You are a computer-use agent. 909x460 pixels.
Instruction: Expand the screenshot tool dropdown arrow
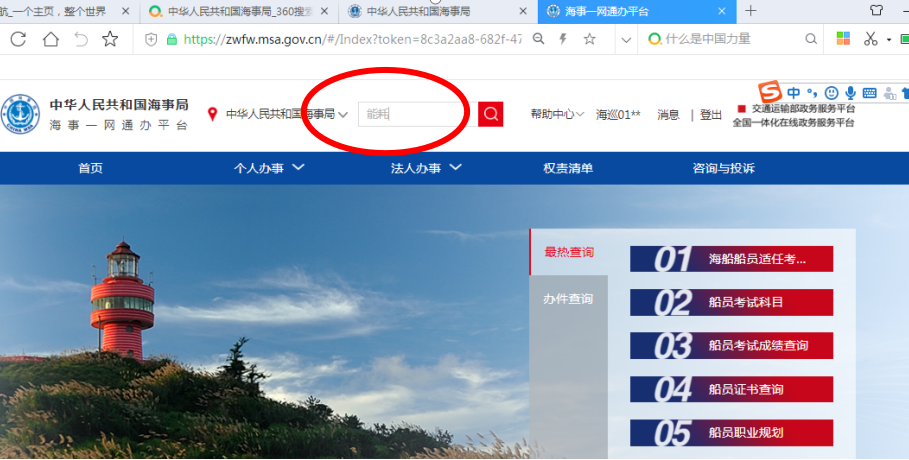pyautogui.click(x=889, y=40)
